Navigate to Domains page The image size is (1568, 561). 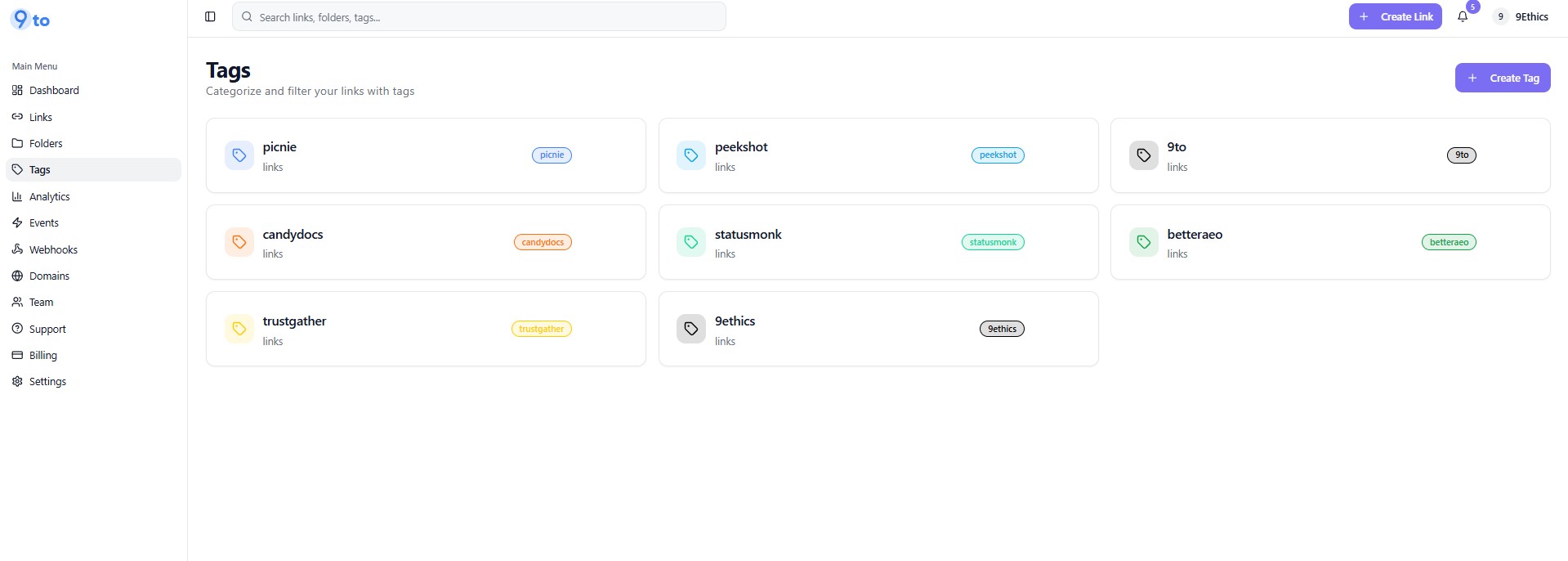(49, 276)
